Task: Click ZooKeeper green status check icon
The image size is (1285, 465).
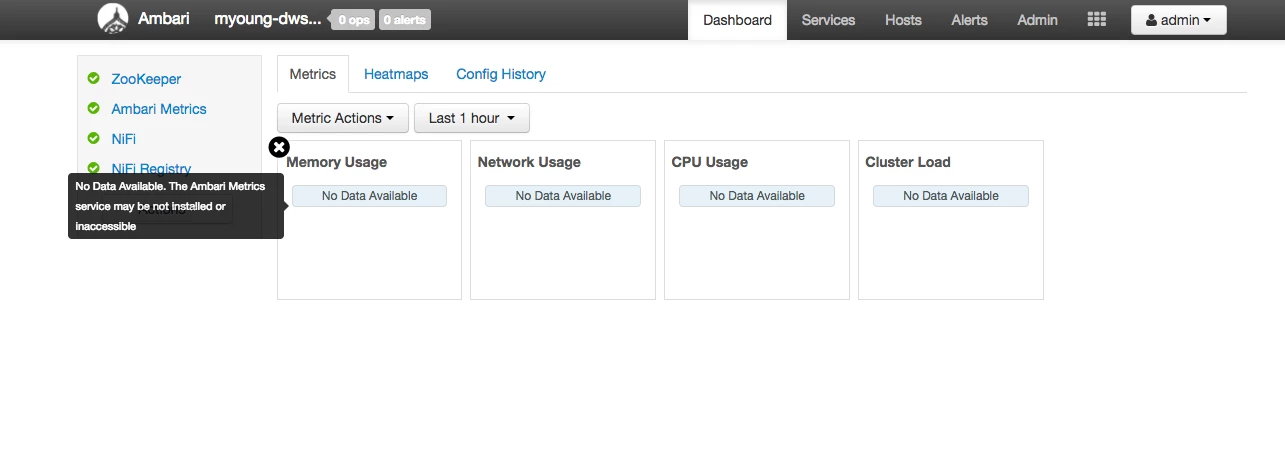Action: coord(94,78)
